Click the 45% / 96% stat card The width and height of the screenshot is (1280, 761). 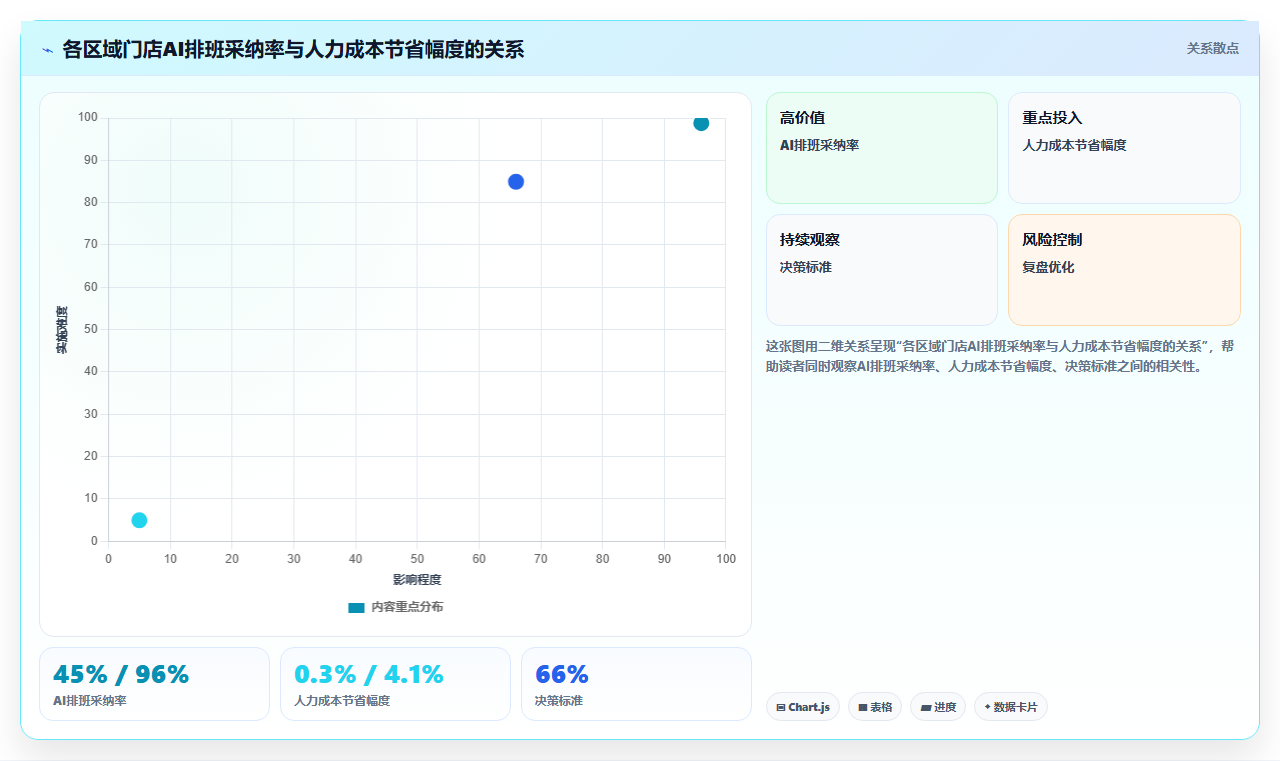pos(154,684)
